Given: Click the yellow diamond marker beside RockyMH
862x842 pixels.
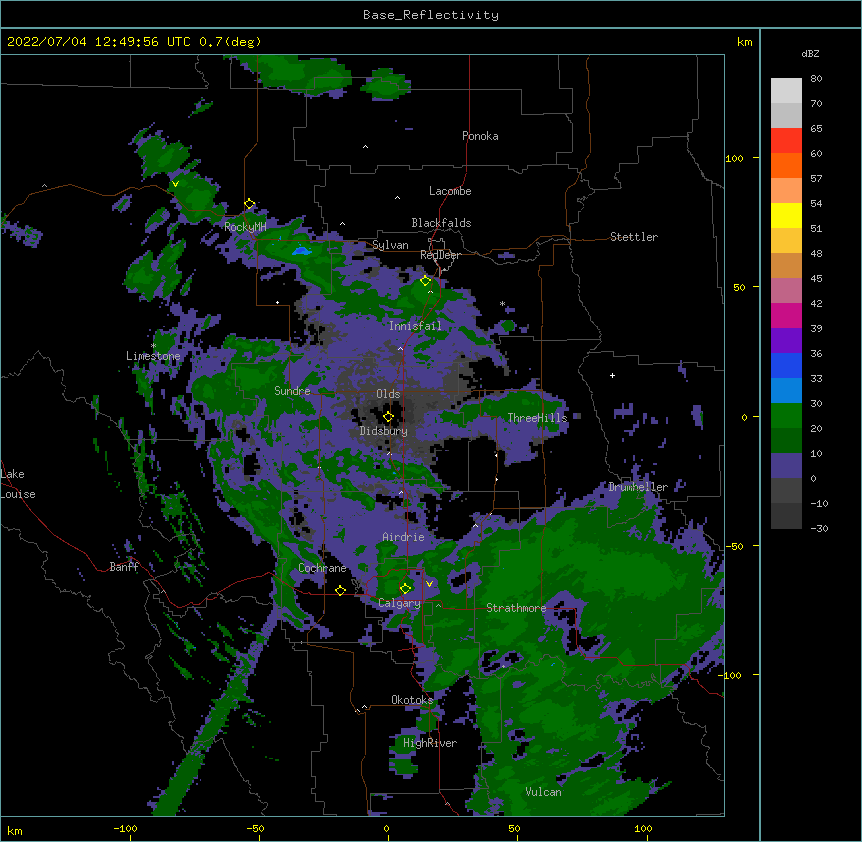Looking at the screenshot, I should point(250,204).
